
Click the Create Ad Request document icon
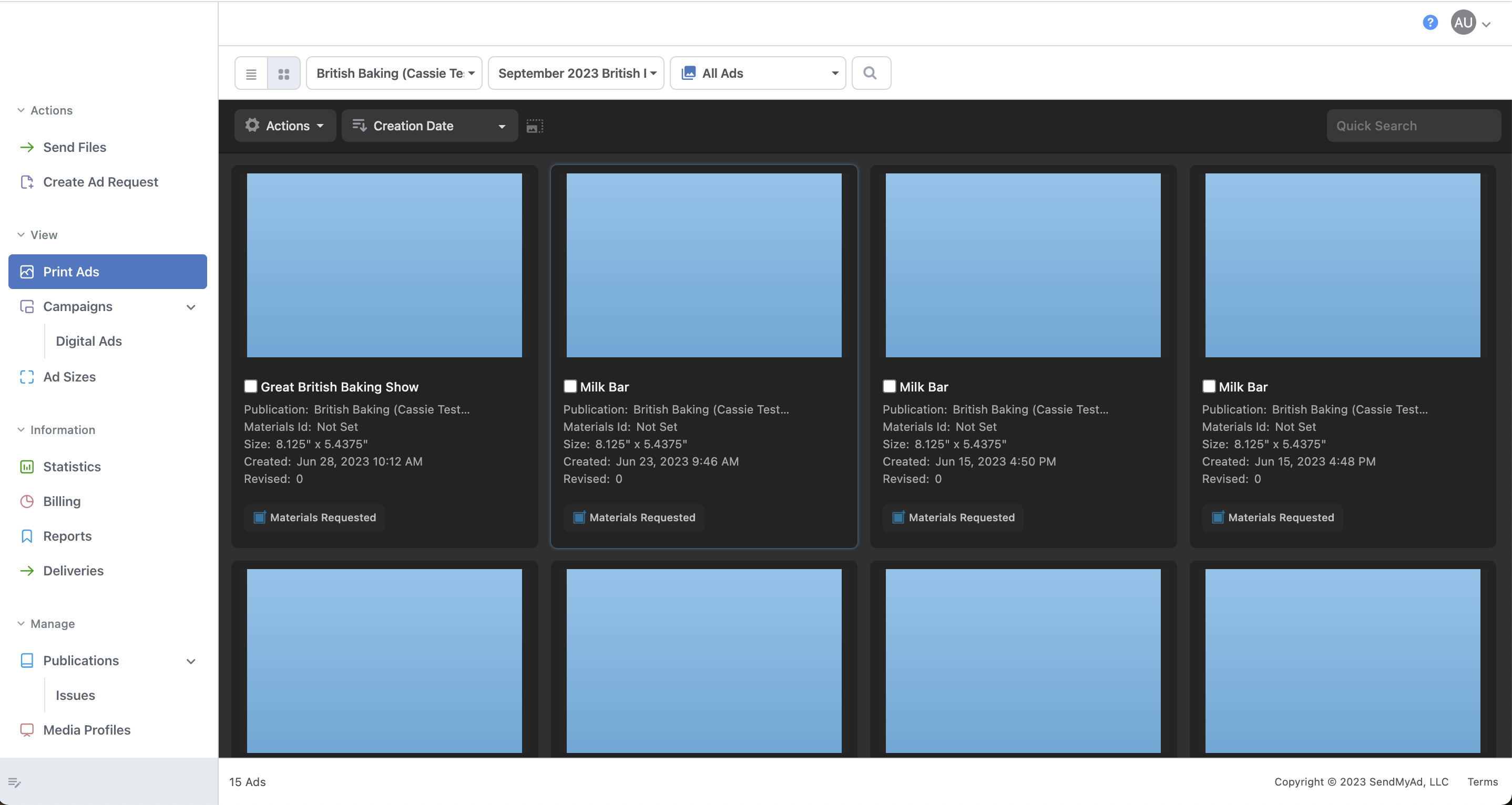click(x=27, y=182)
